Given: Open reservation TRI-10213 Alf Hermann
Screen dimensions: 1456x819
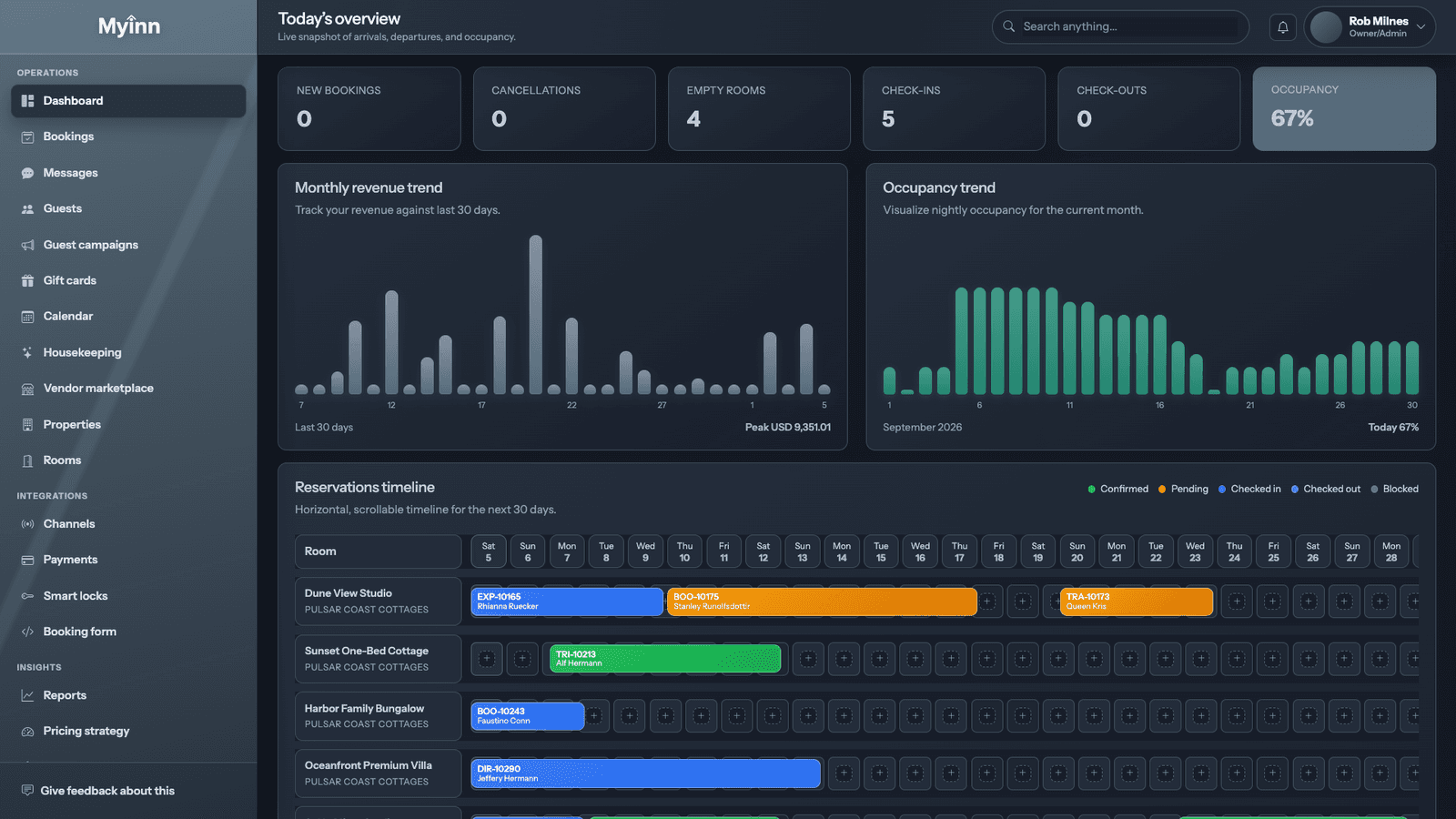Looking at the screenshot, I should click(x=665, y=659).
